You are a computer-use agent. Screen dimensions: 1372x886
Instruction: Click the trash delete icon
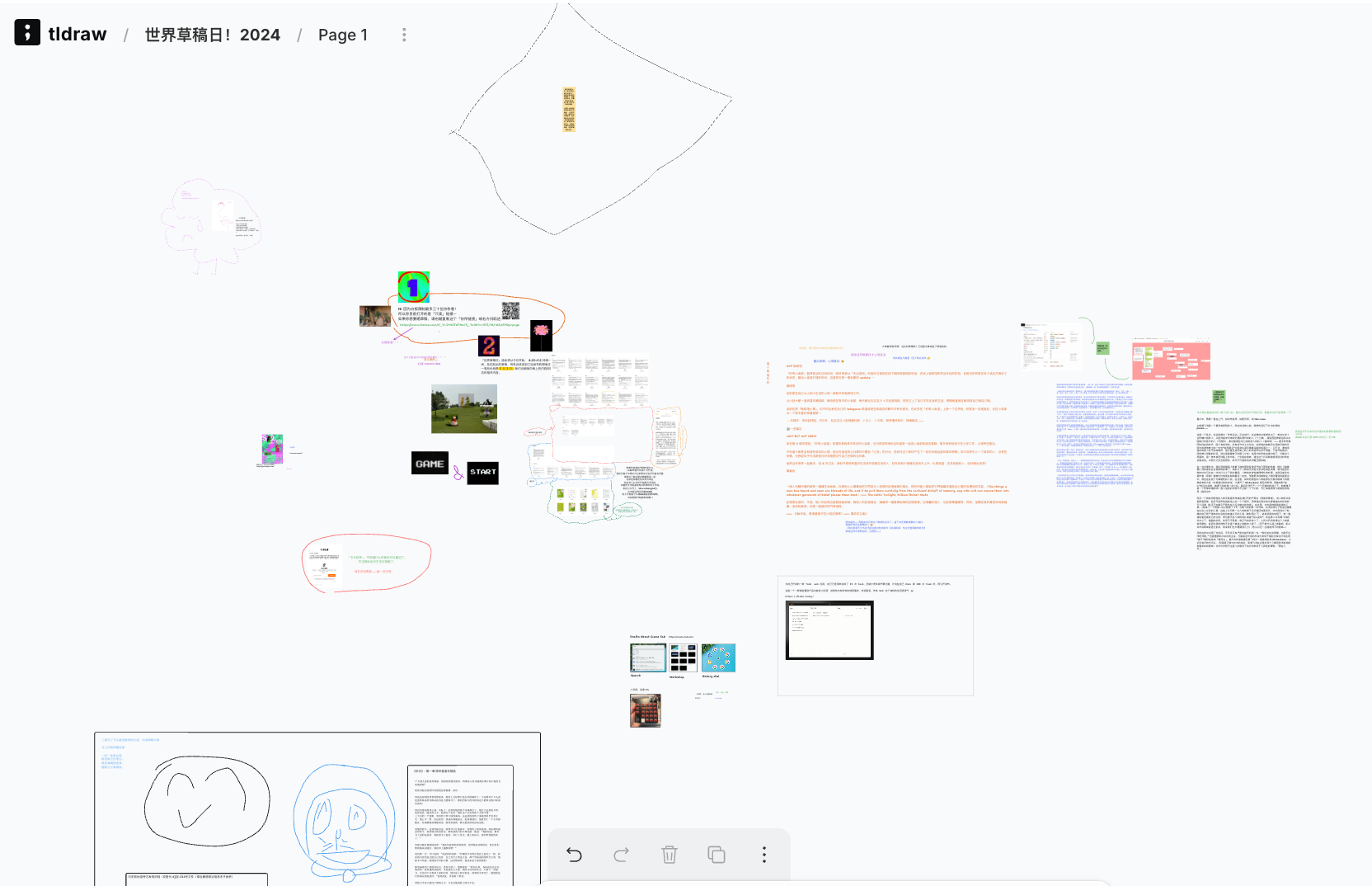(x=670, y=855)
